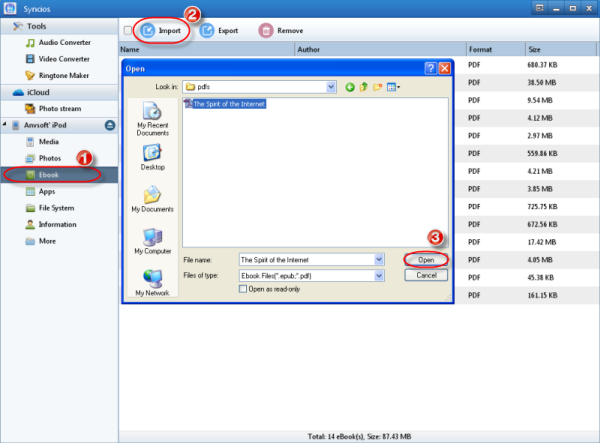
Task: Sort list by Name column header
Action: (x=207, y=49)
